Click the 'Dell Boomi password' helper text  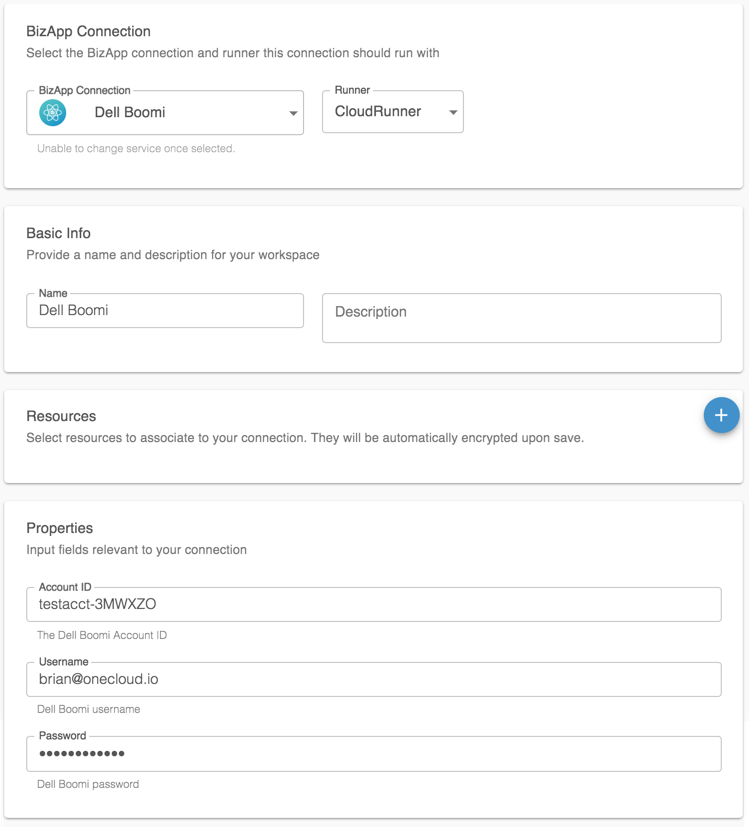(88, 784)
